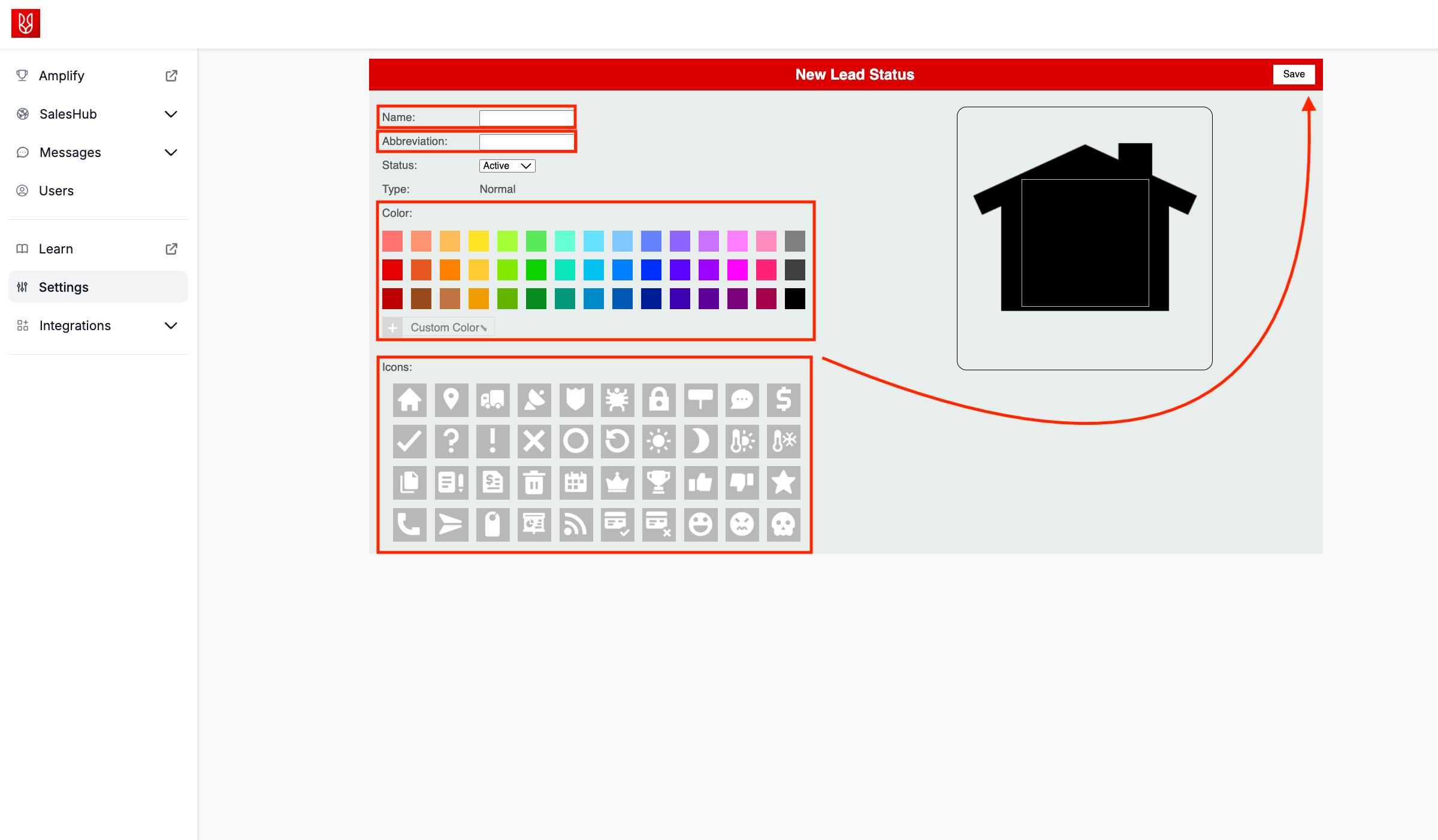Pick the bug pest icon
1438x840 pixels.
tap(617, 400)
